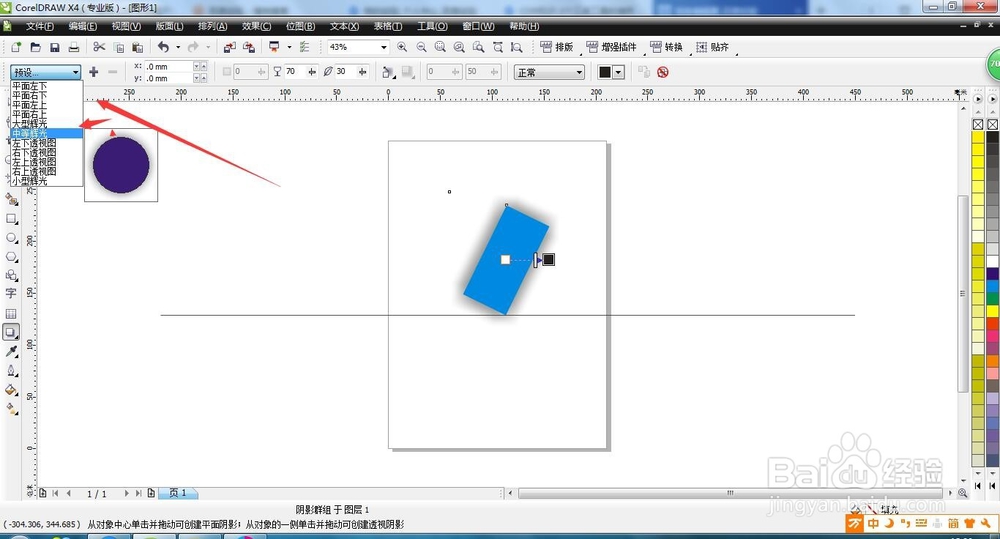1000x539 pixels.
Task: Click the Save floppy disk icon
Action: click(x=54, y=47)
